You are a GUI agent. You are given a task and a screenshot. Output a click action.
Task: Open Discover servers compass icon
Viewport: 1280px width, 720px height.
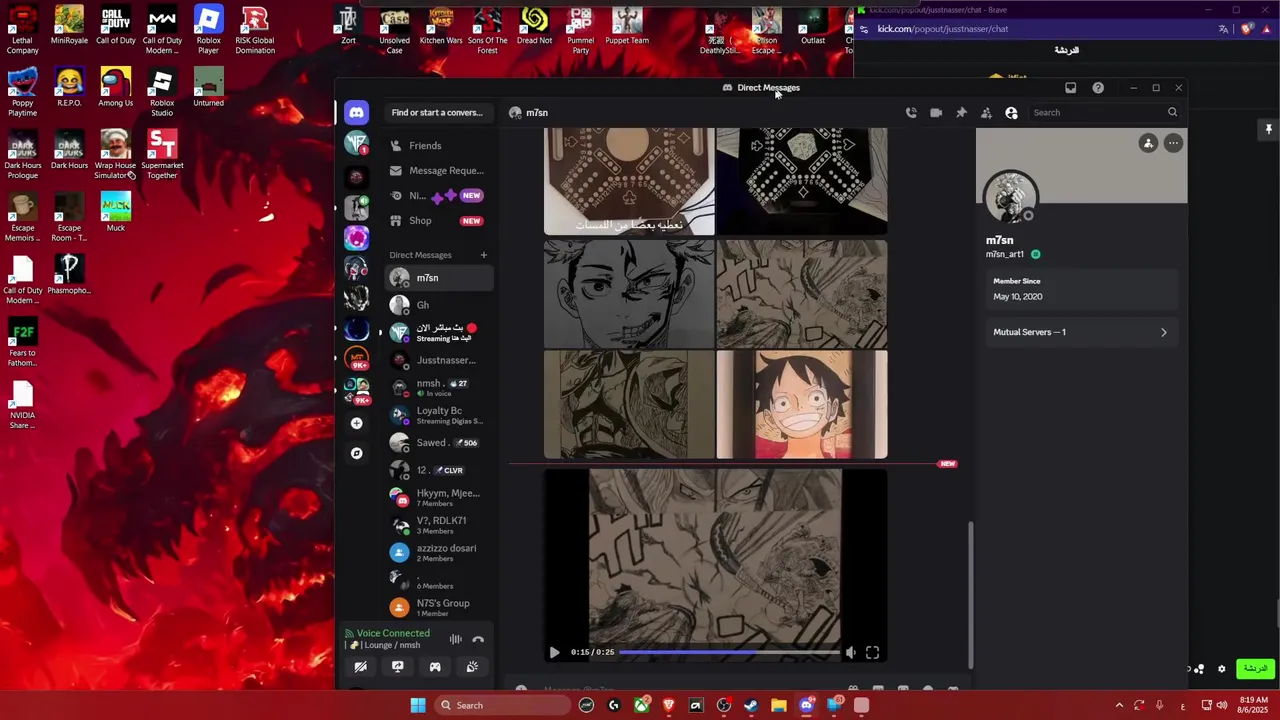point(356,453)
